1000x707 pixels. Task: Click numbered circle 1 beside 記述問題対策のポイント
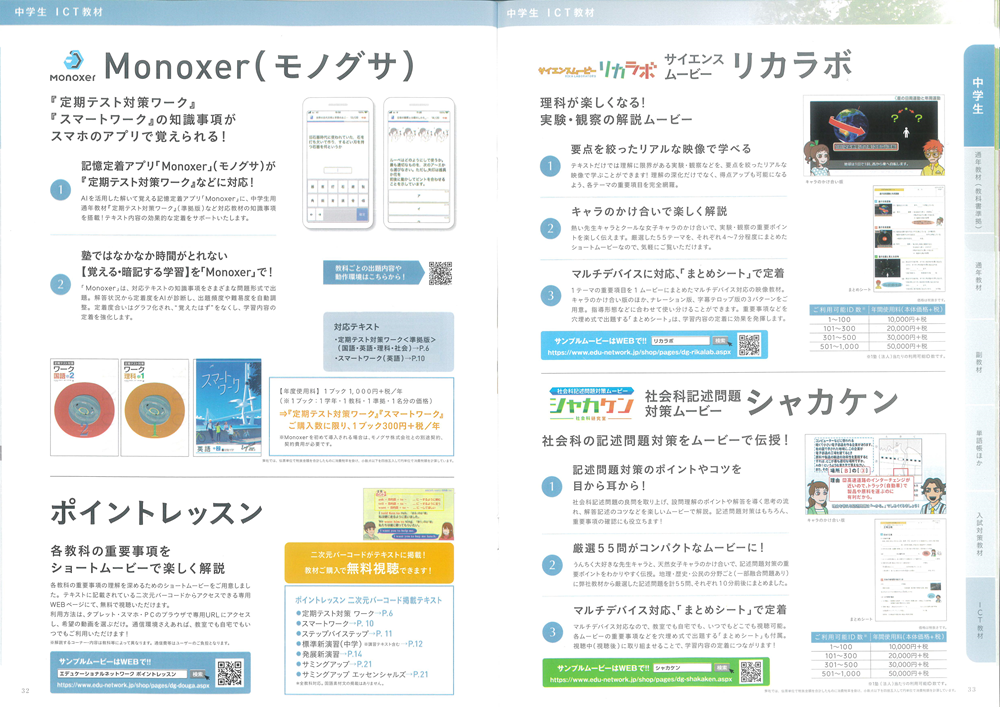coord(552,488)
